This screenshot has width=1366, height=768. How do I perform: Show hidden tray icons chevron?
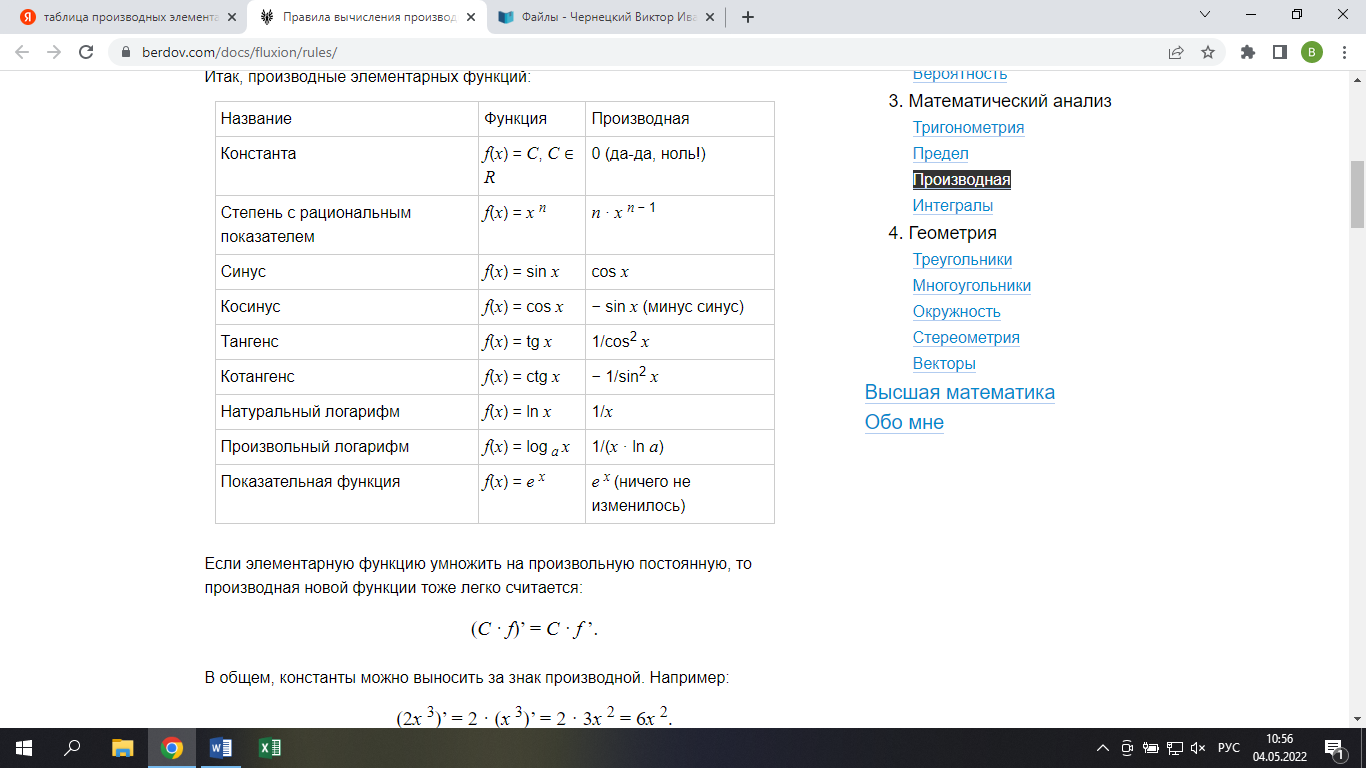pyautogui.click(x=1103, y=748)
